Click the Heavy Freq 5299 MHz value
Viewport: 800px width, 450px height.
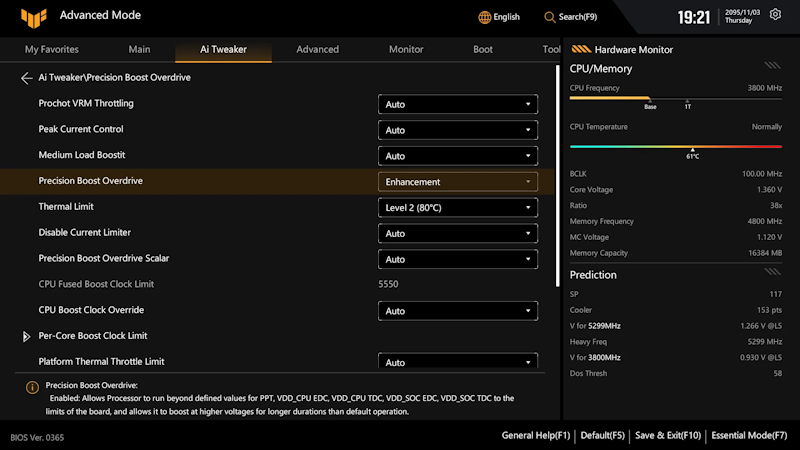click(764, 342)
